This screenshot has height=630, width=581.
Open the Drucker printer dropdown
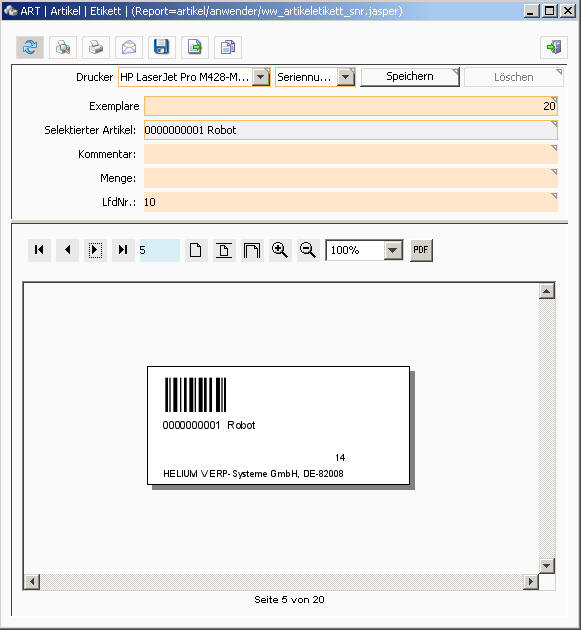coord(261,77)
